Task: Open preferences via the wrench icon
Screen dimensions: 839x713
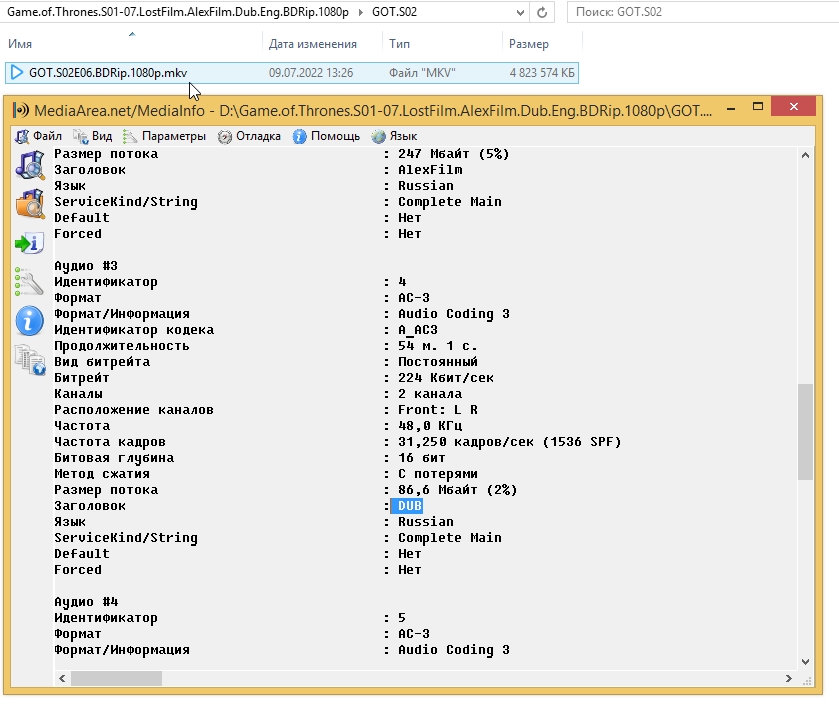Action: tap(29, 282)
